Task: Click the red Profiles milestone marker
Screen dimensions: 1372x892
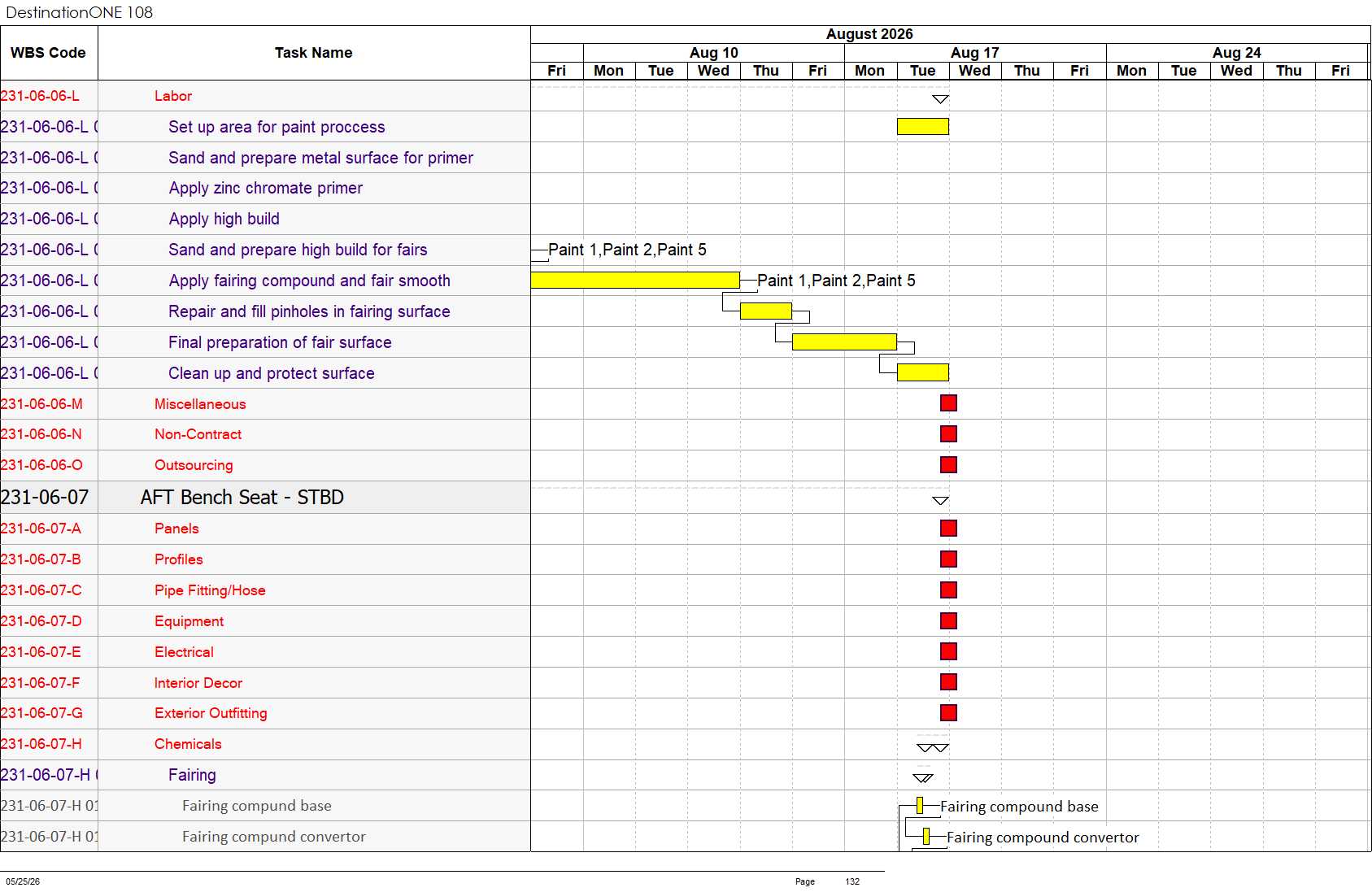Action: (948, 559)
